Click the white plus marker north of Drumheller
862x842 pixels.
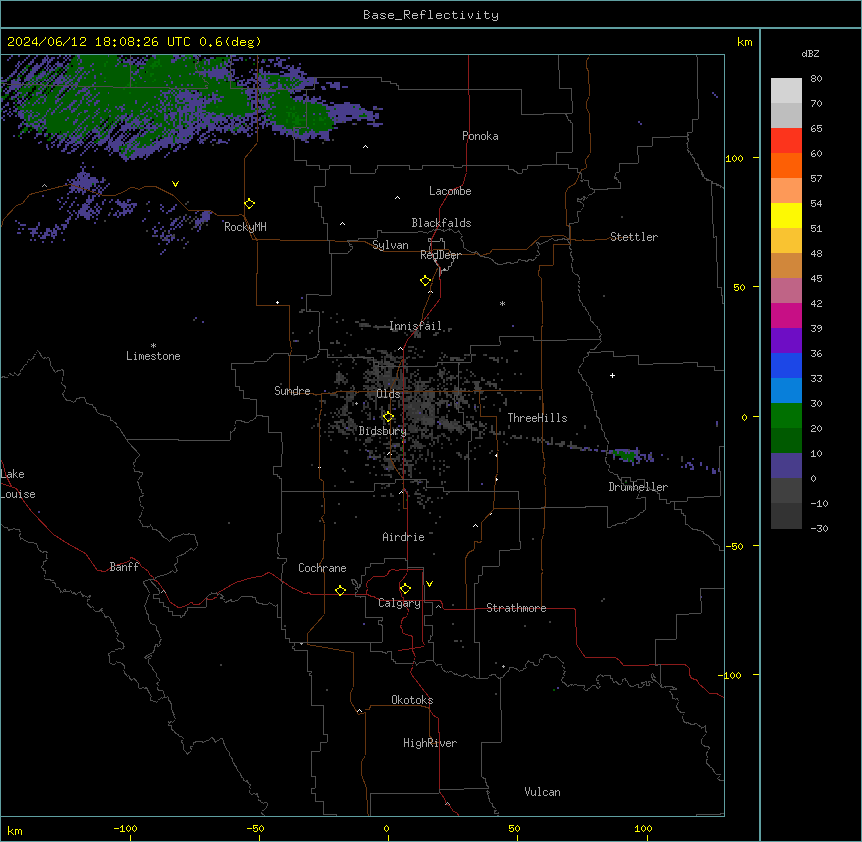pyautogui.click(x=612, y=375)
